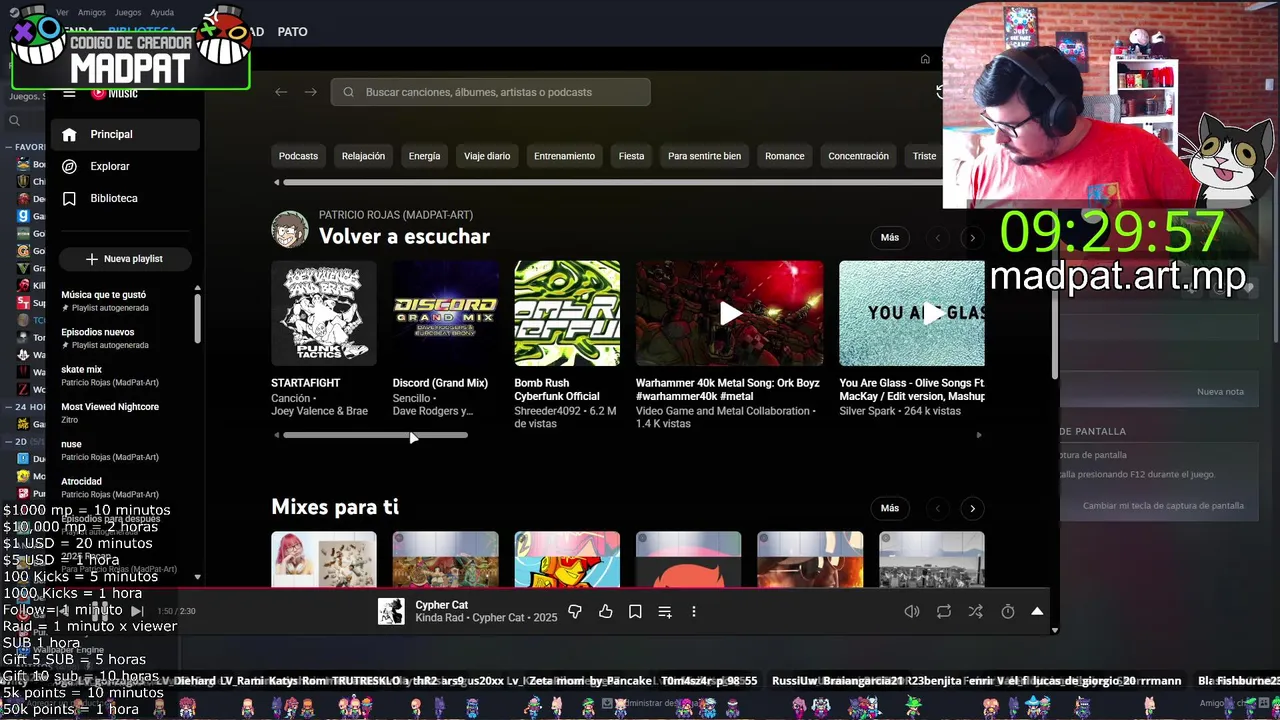Open the PATO tab in Steam
1280x720 pixels.
click(x=292, y=31)
